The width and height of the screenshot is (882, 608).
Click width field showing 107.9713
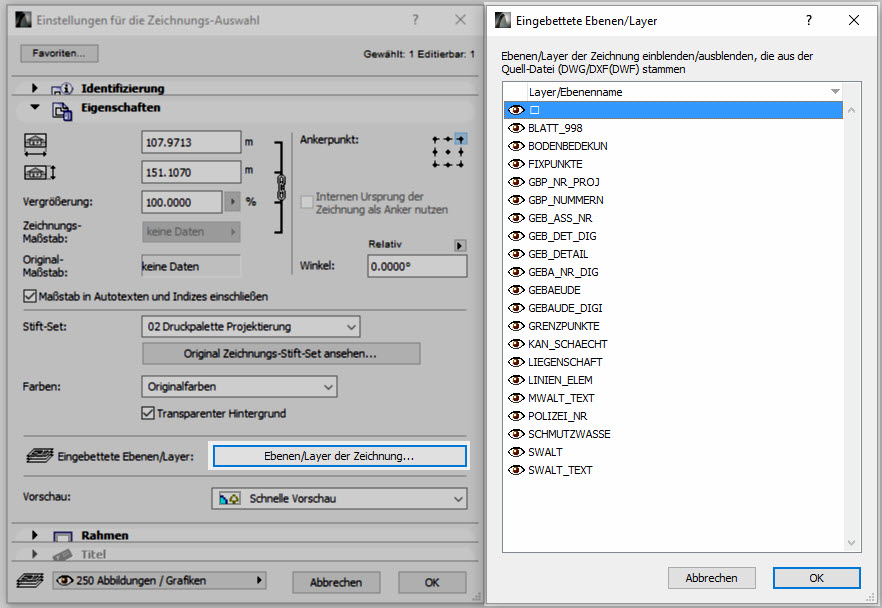[191, 142]
